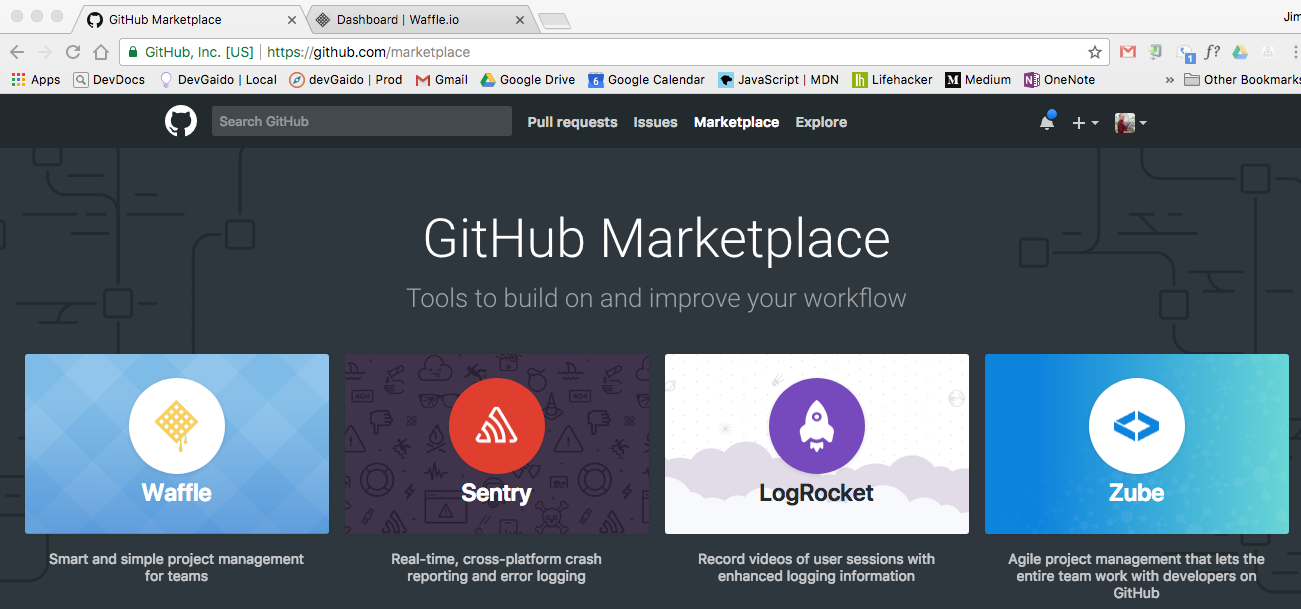Select Explore in the GitHub navigation
The width and height of the screenshot is (1301, 609).
821,121
